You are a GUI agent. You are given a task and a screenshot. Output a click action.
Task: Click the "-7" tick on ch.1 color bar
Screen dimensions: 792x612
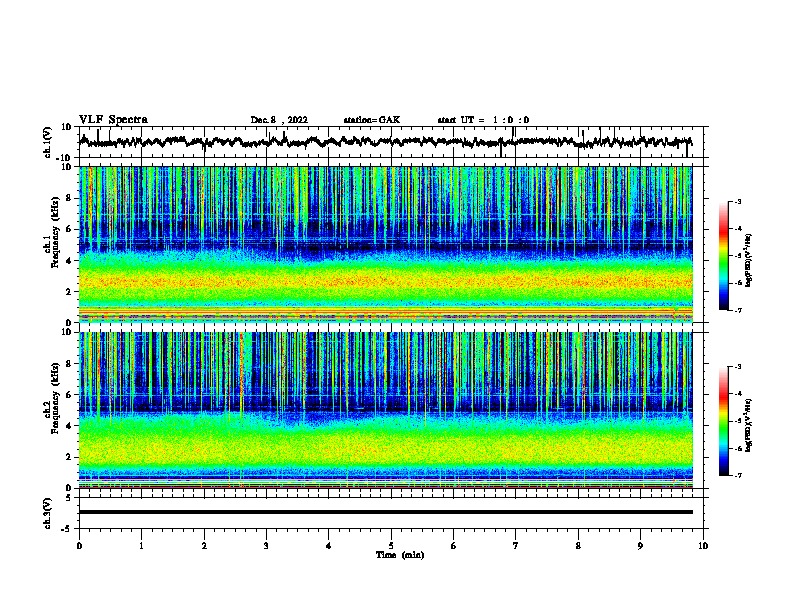point(738,310)
